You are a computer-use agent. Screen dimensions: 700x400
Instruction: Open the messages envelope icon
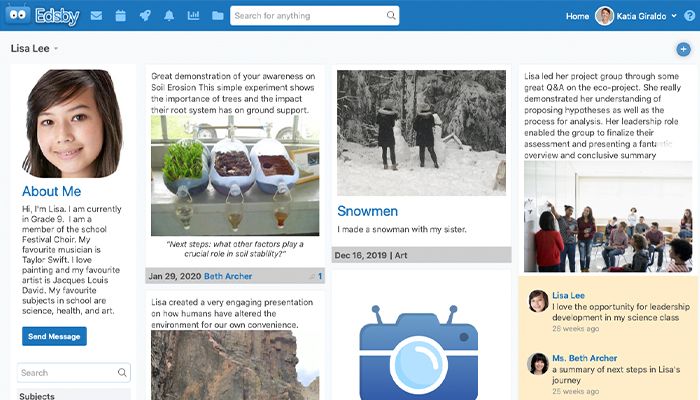tap(96, 16)
